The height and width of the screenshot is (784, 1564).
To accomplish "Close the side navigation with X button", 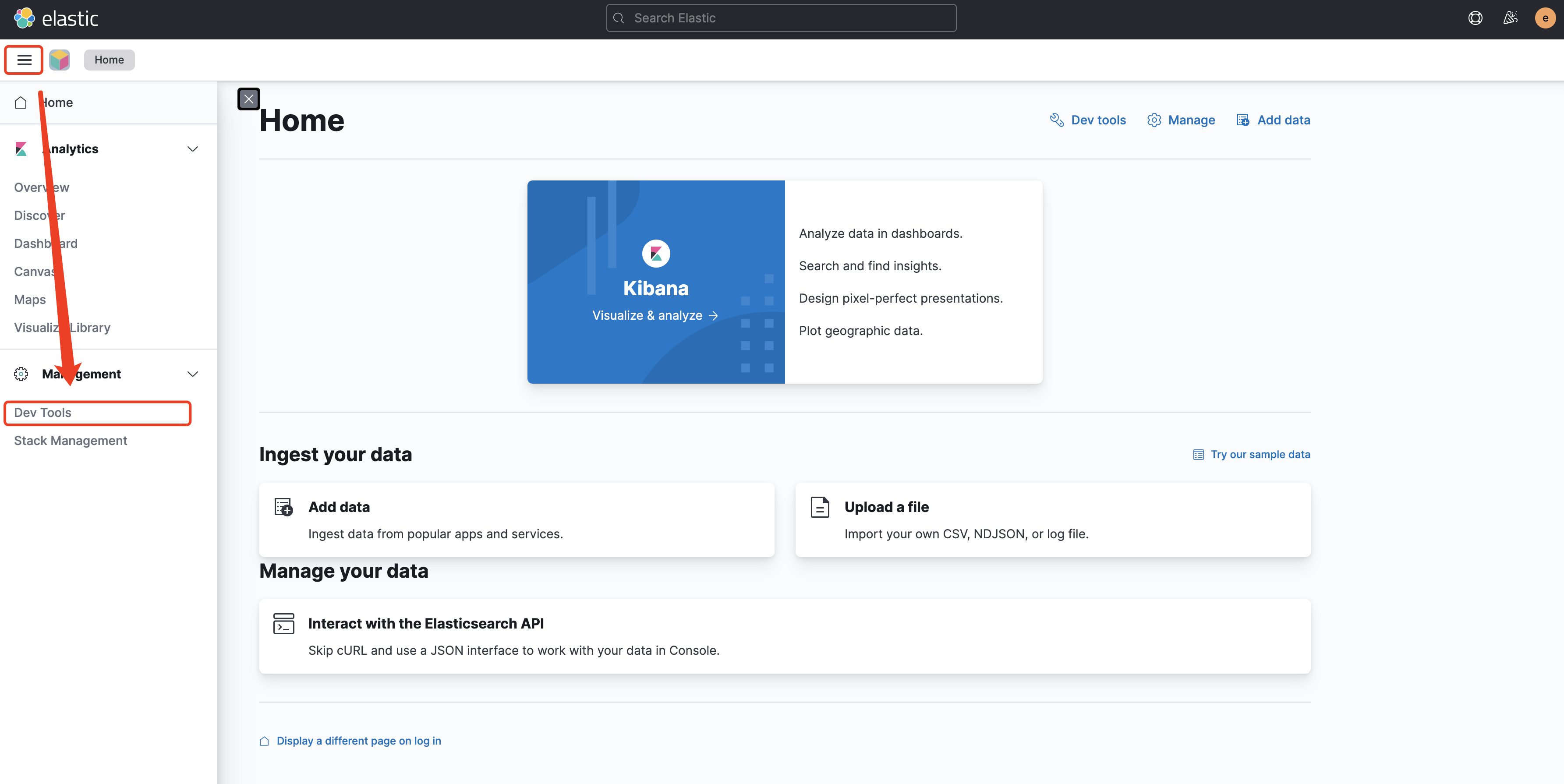I will click(248, 99).
